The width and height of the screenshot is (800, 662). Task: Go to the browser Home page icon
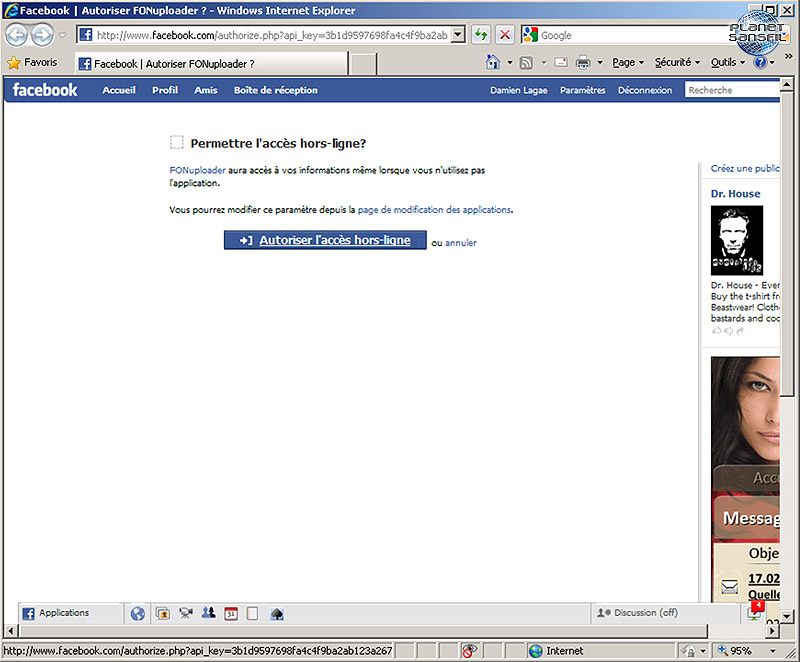tap(493, 62)
